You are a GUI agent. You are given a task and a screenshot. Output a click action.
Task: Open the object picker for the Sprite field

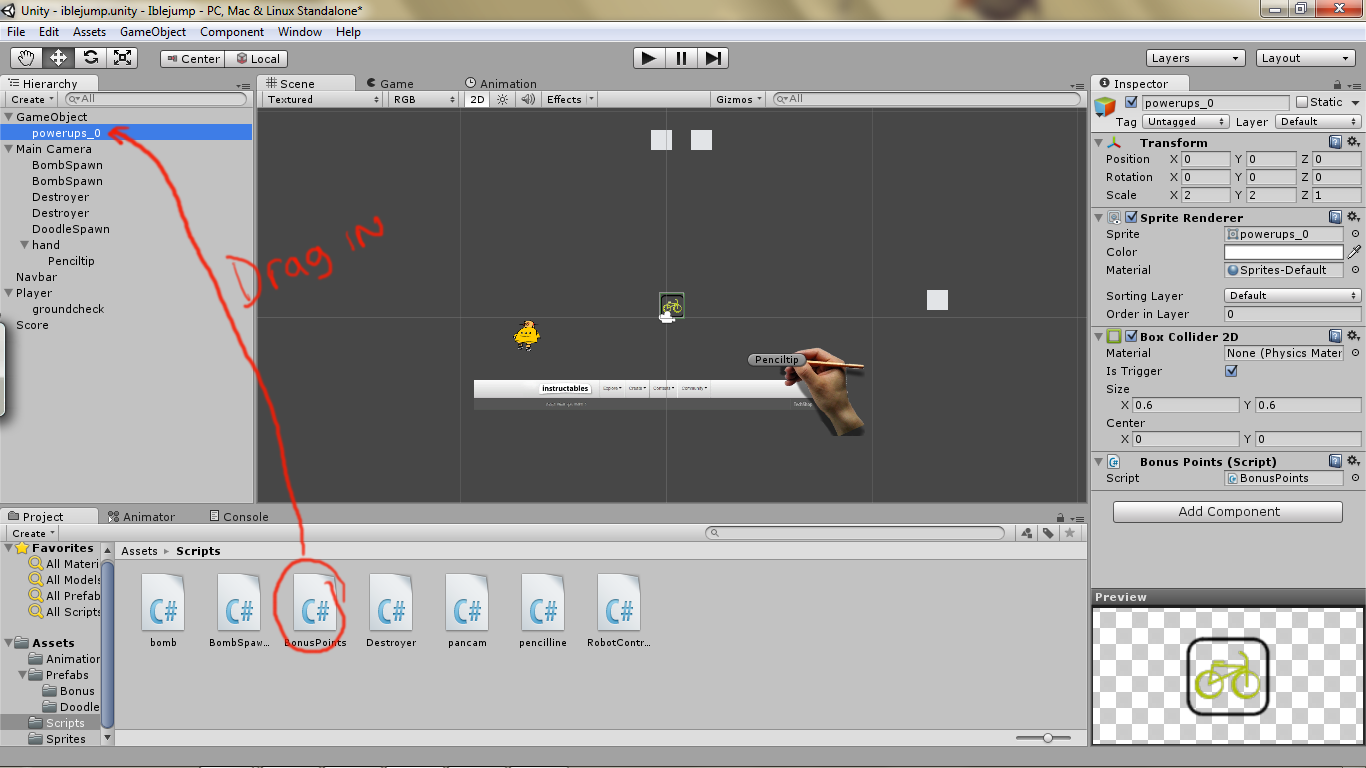click(x=1355, y=234)
